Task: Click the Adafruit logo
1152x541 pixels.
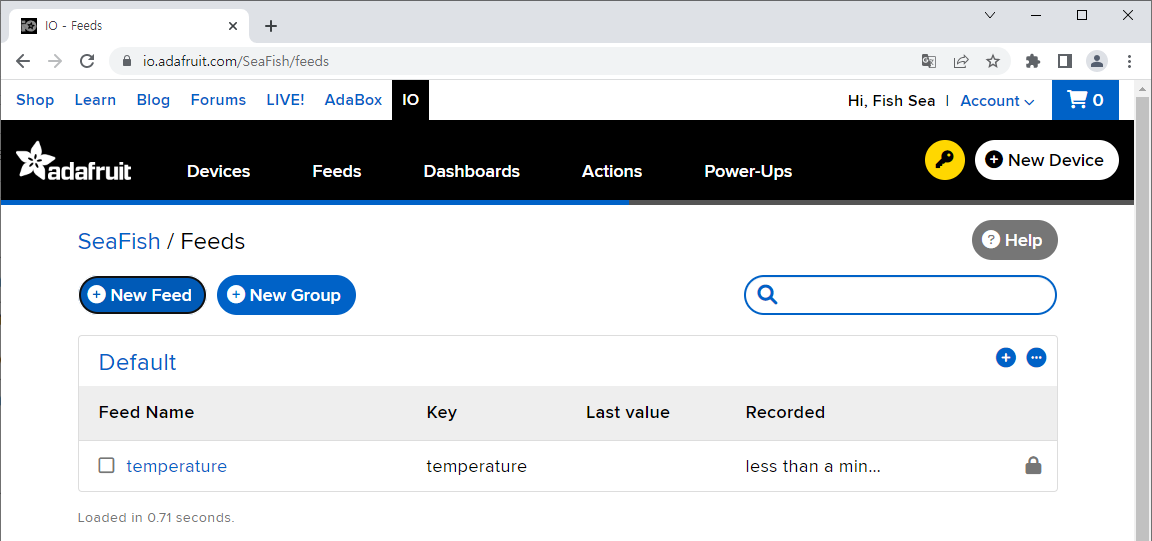Action: point(73,161)
